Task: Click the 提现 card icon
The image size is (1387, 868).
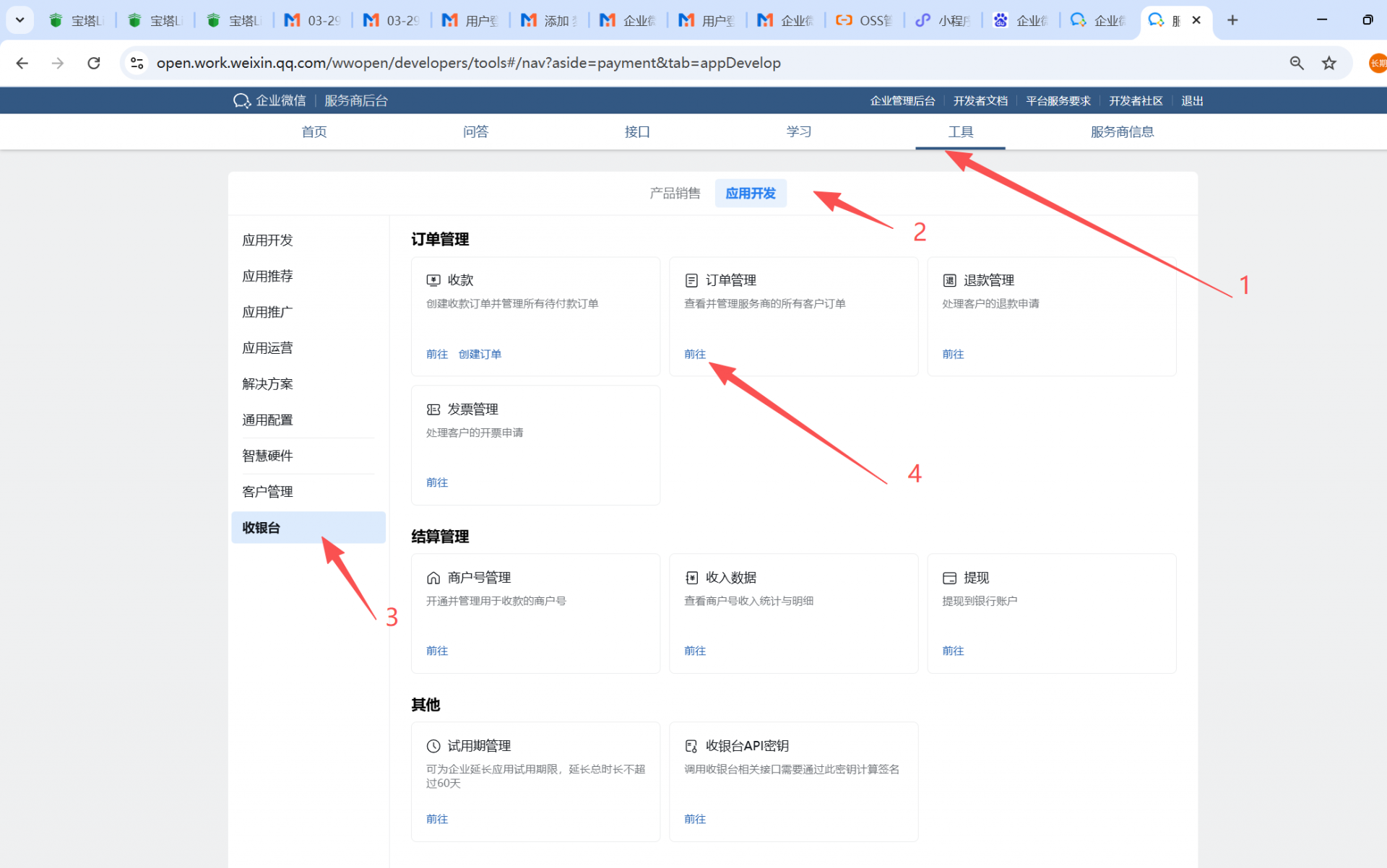Action: 949,578
